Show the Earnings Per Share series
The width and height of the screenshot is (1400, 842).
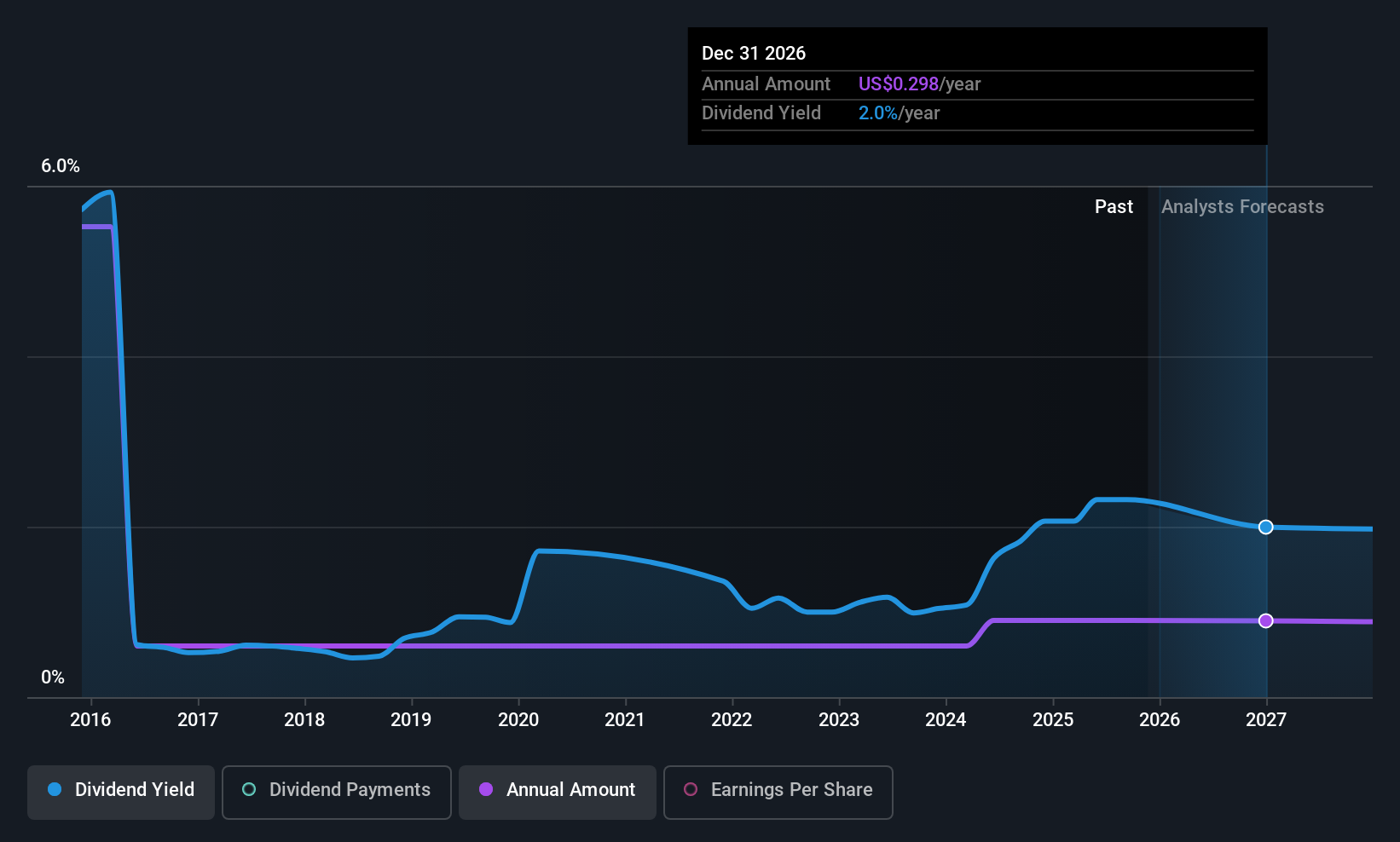778,792
